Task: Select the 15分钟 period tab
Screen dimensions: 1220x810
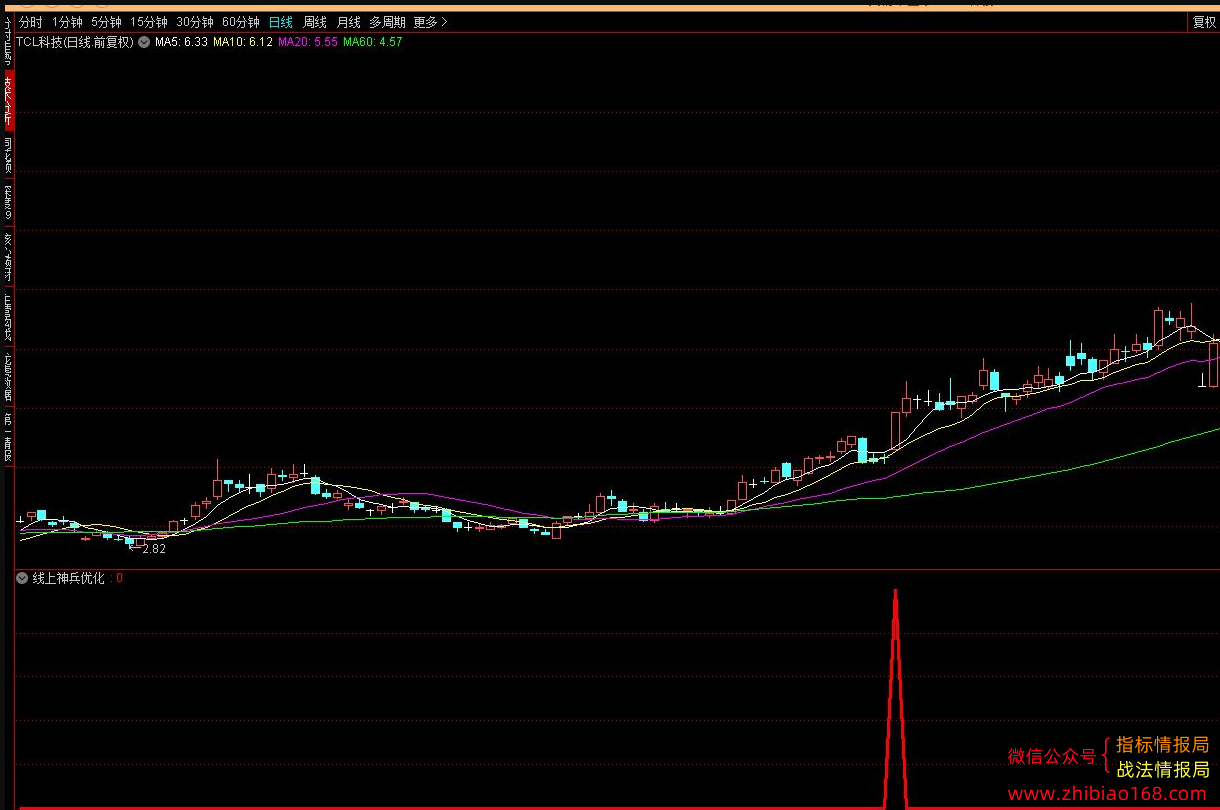Action: [x=149, y=22]
